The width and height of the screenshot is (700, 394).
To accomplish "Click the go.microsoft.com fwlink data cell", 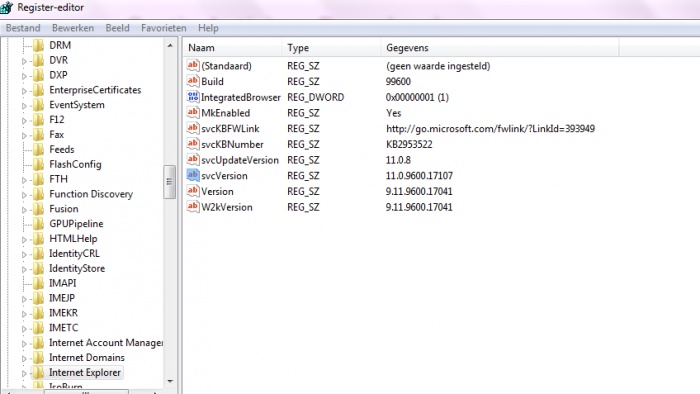I will click(x=490, y=129).
